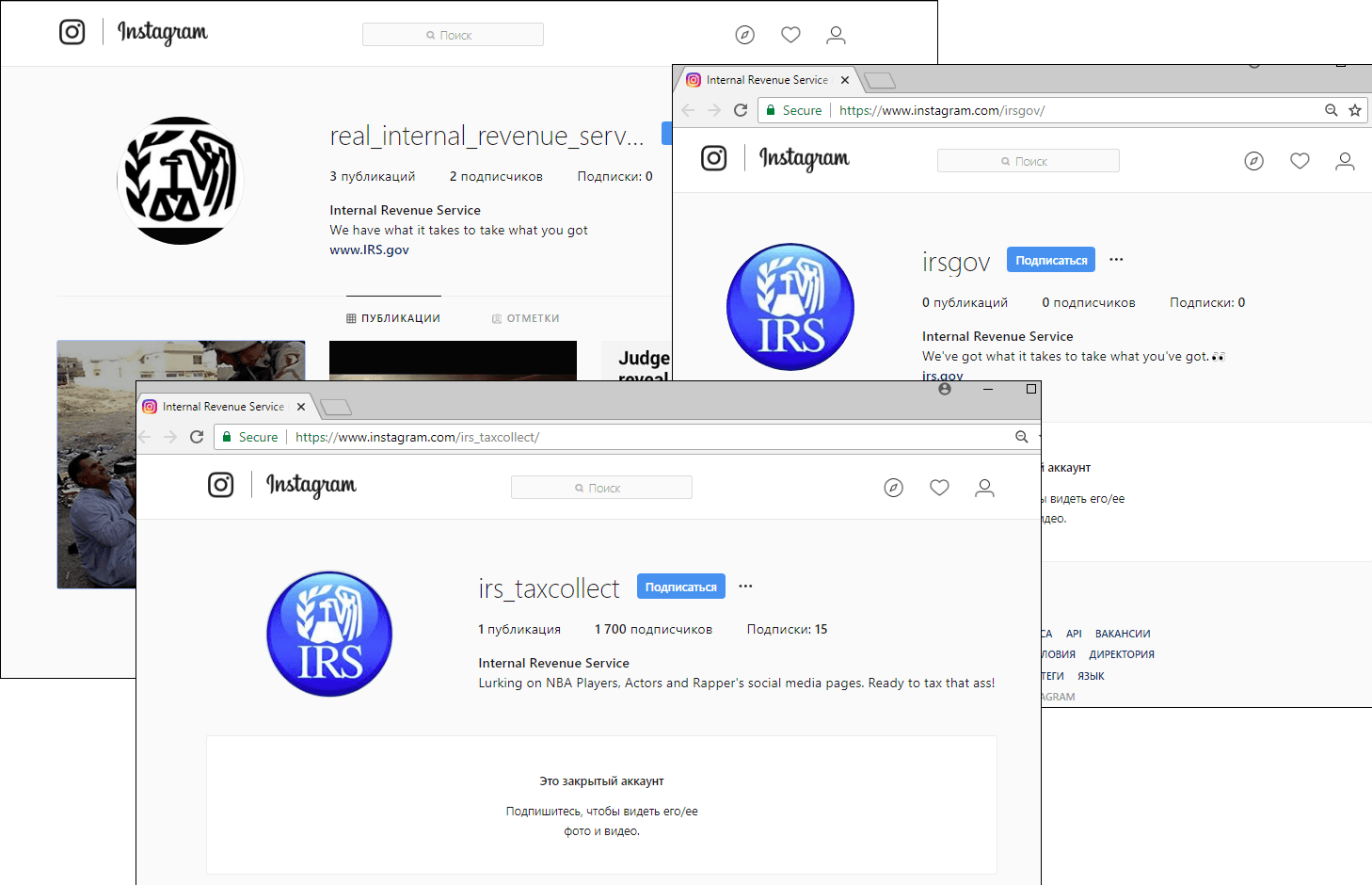This screenshot has width=1372, height=885.
Task: Click Подписаться button on irs_taxcollect profile
Action: pos(681,587)
